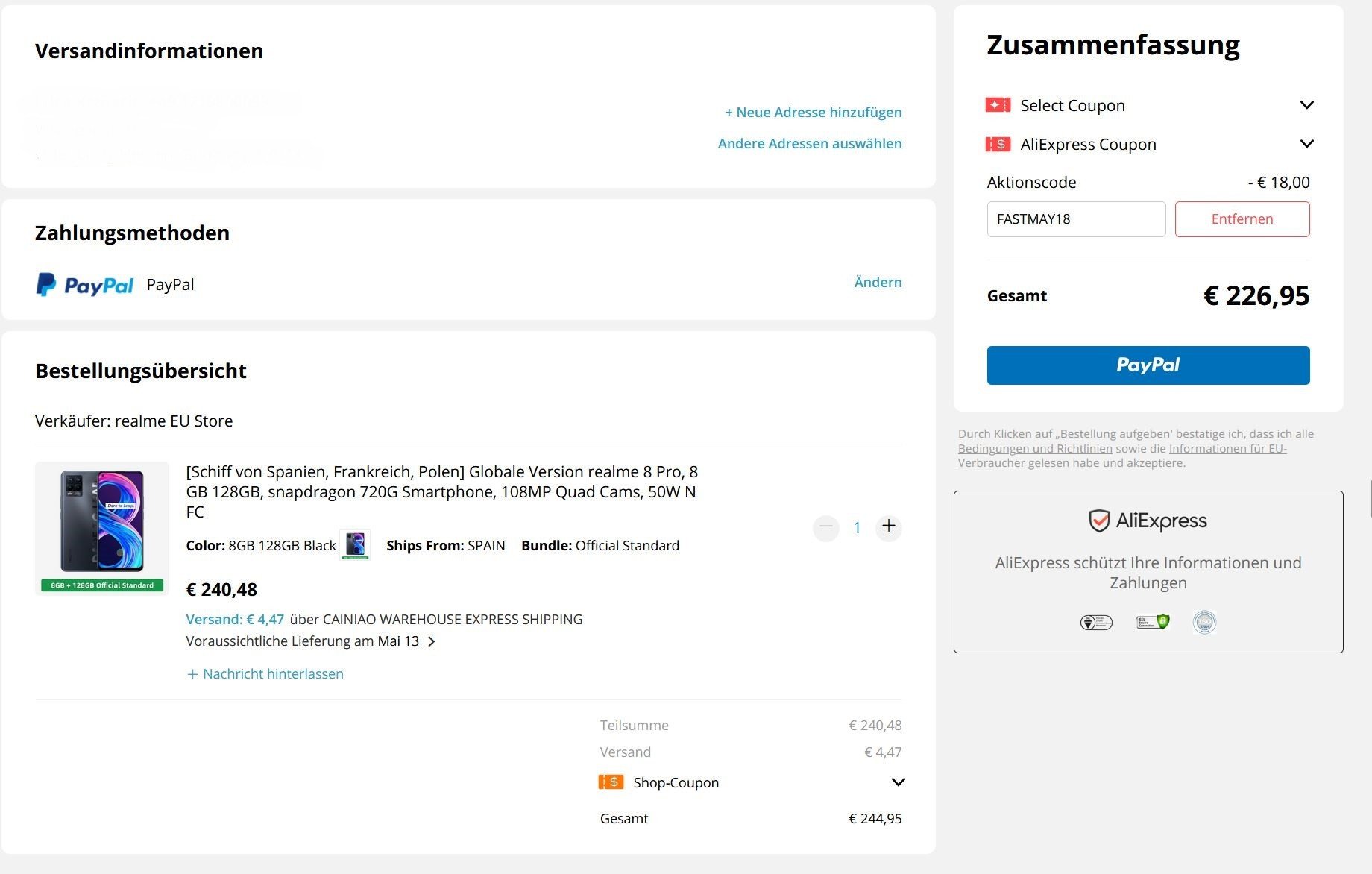Click Shop-Coupon label
Screen dimensions: 1372x874
(x=676, y=782)
